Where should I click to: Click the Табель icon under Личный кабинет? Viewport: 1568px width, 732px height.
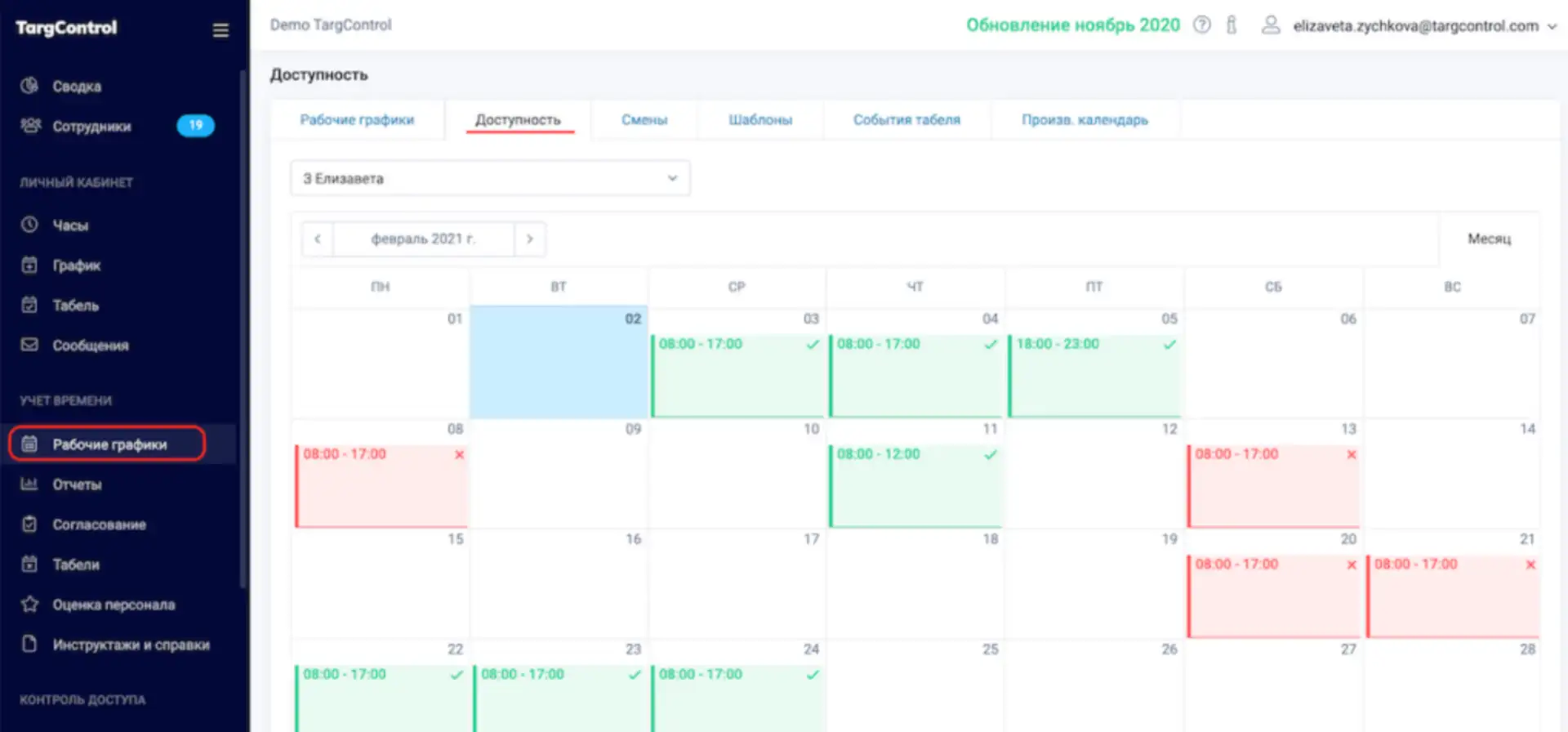29,305
